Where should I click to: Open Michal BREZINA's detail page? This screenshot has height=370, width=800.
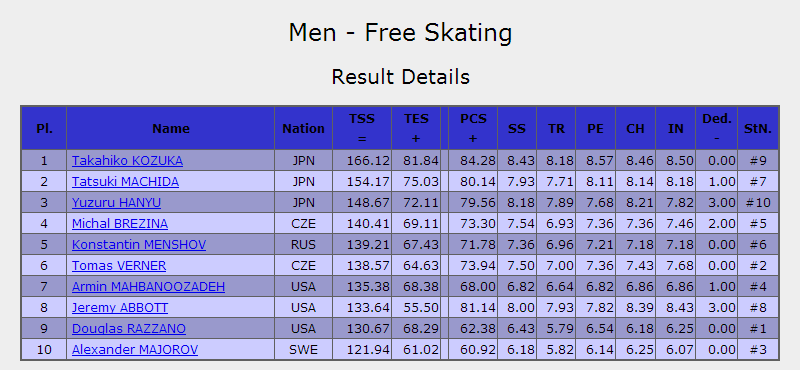120,224
